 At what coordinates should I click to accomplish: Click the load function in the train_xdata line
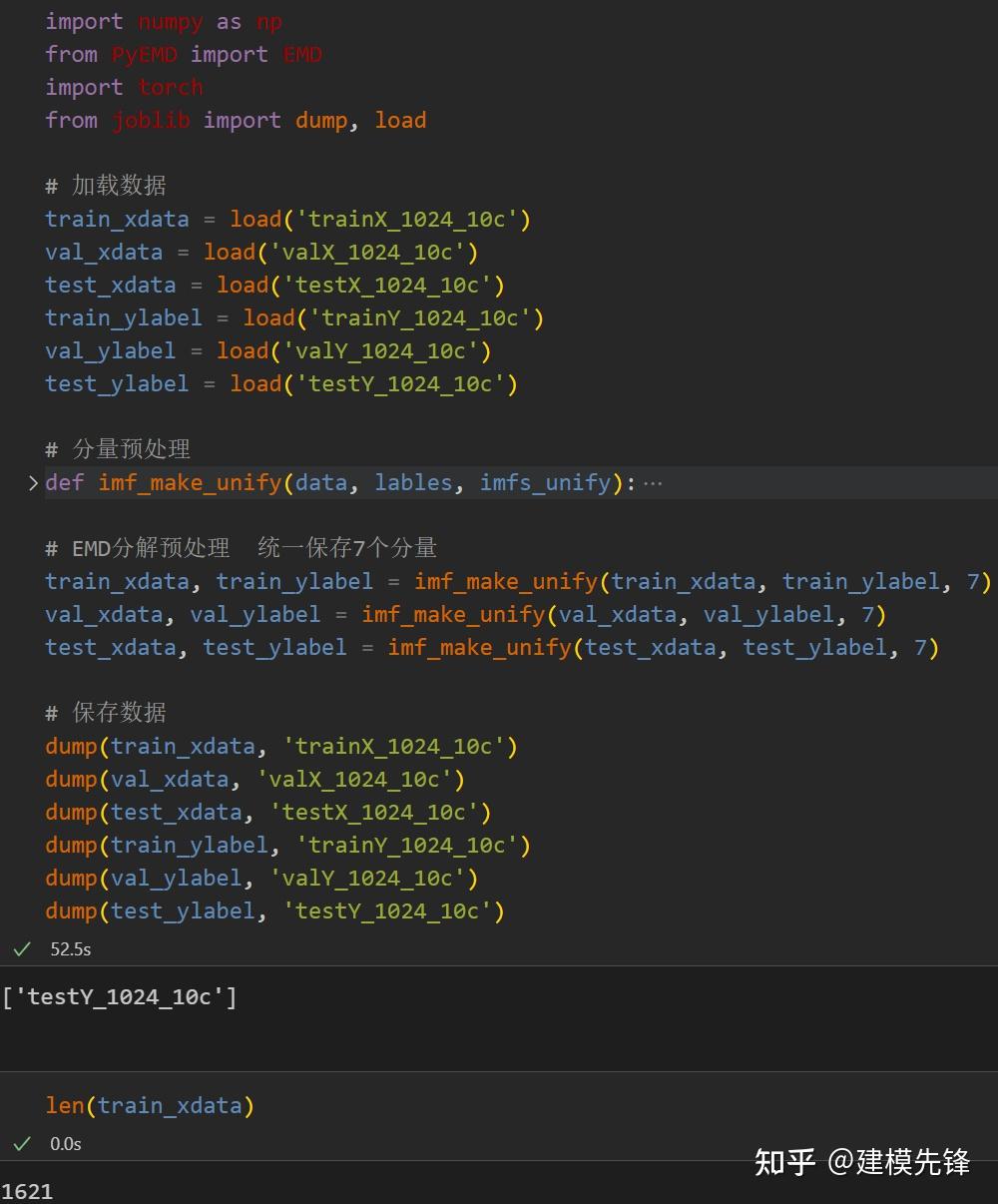pyautogui.click(x=255, y=219)
